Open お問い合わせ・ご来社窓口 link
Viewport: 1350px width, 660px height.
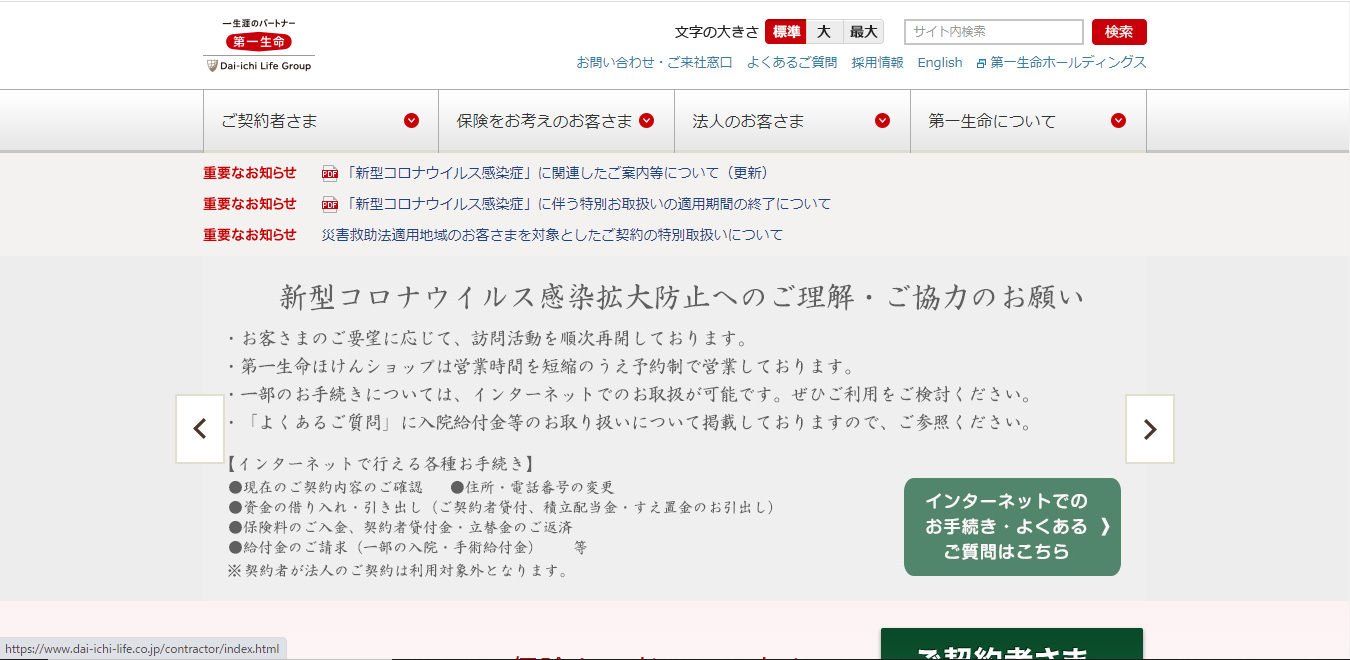(654, 62)
